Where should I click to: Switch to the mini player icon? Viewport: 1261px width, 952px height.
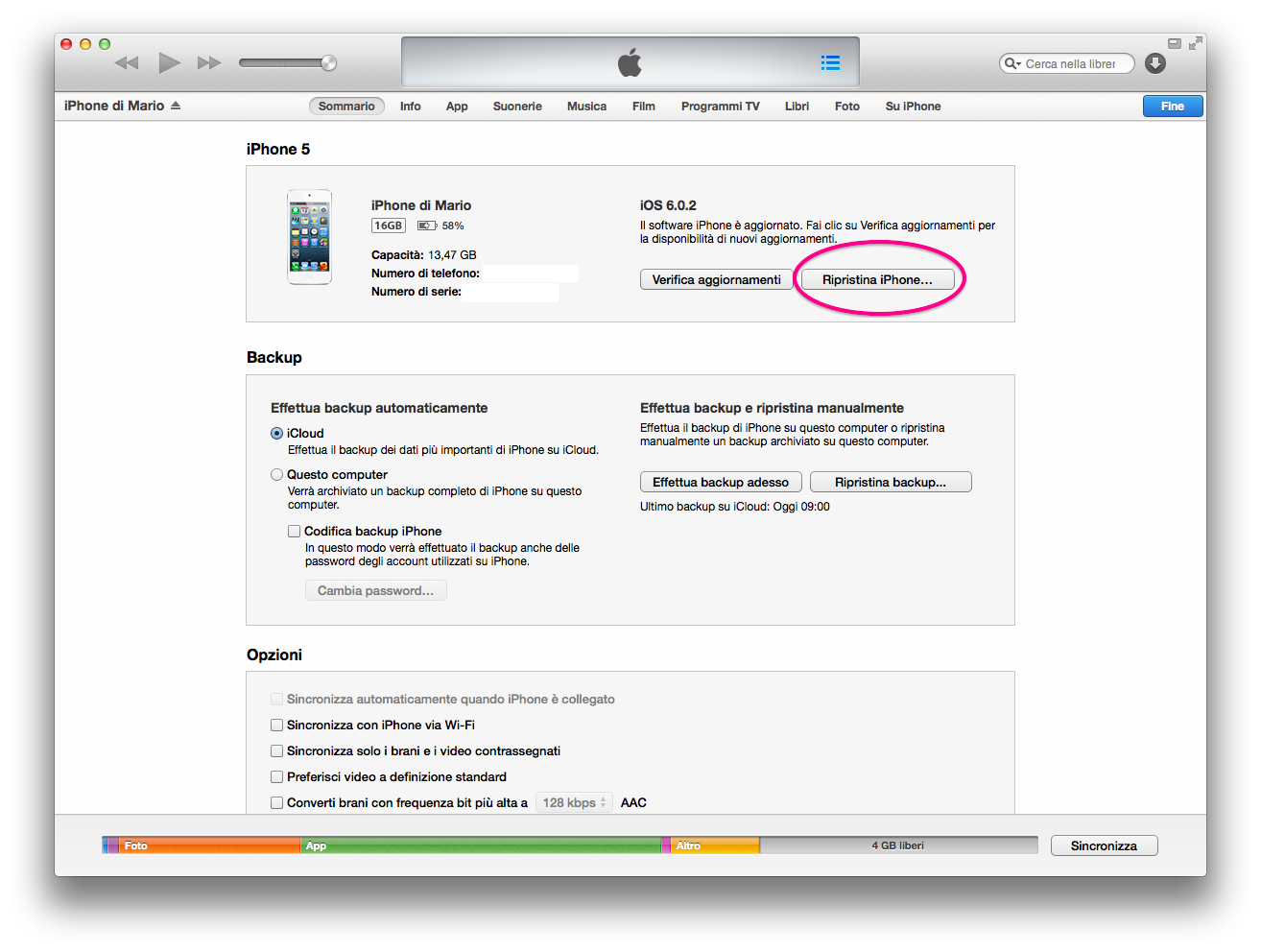(1174, 44)
